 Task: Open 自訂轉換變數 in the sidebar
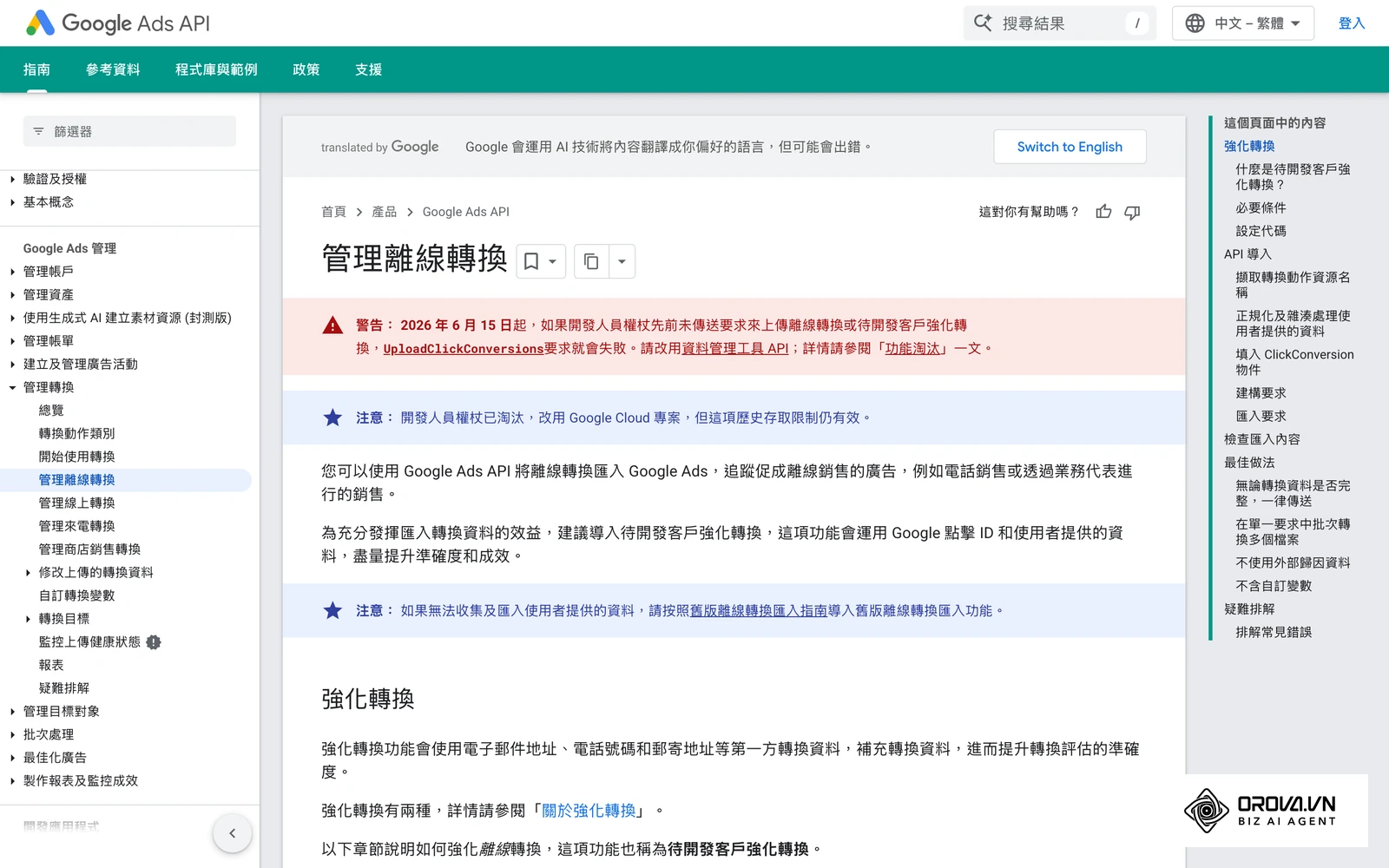click(x=76, y=595)
